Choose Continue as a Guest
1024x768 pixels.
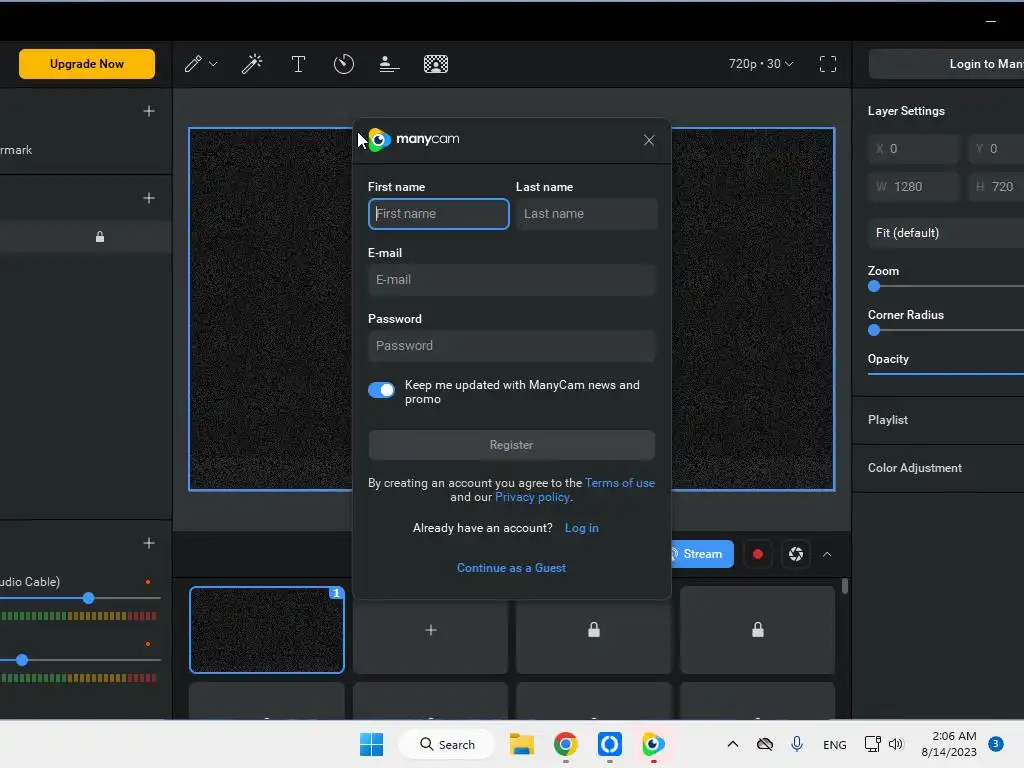point(511,568)
